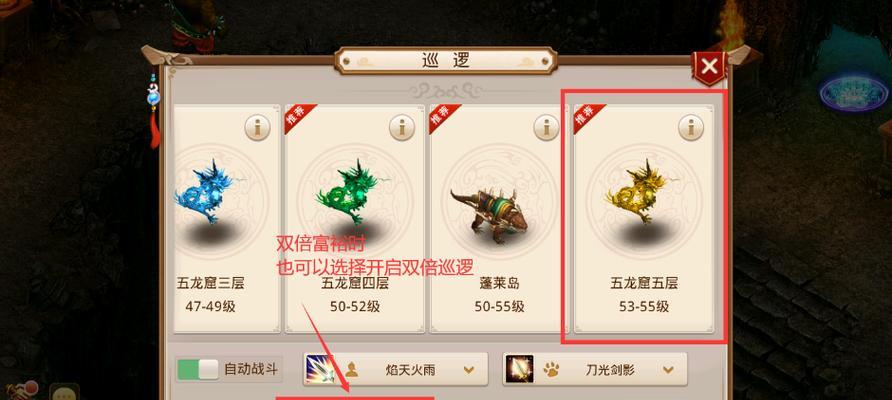Open info icon on 蓬莱岛 card

(547, 128)
